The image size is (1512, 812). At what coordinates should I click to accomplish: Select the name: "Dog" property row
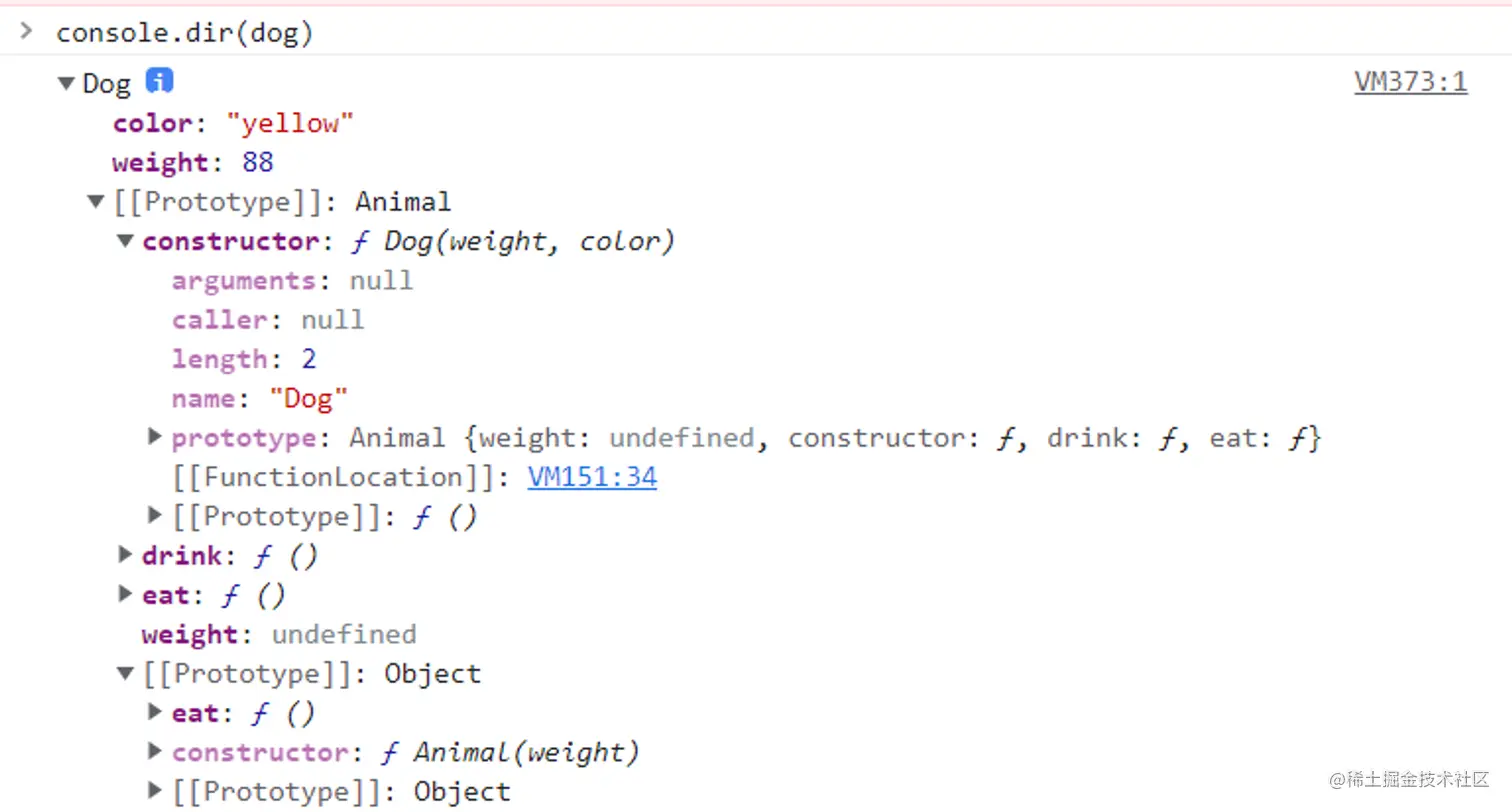pos(260,398)
